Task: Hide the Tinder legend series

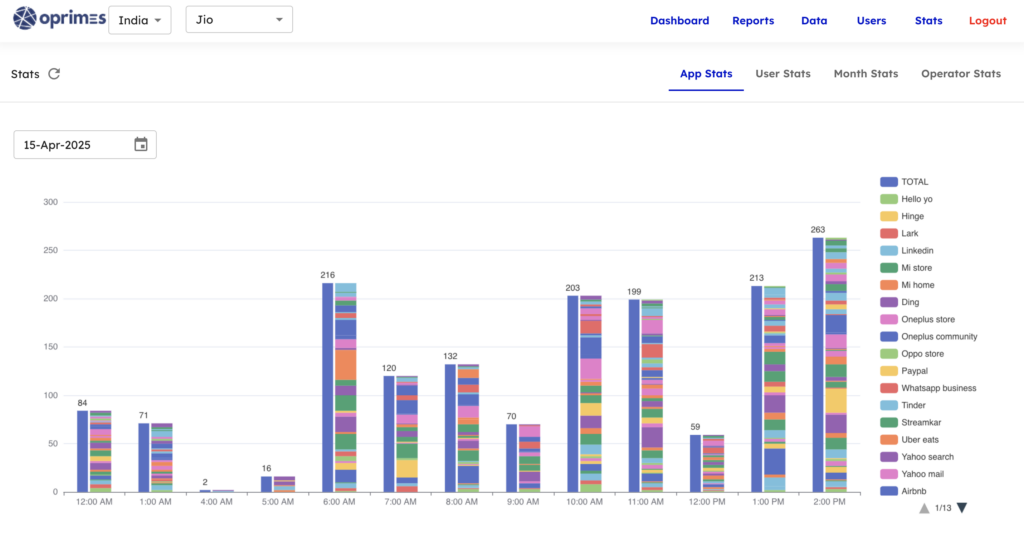Action: coord(903,405)
